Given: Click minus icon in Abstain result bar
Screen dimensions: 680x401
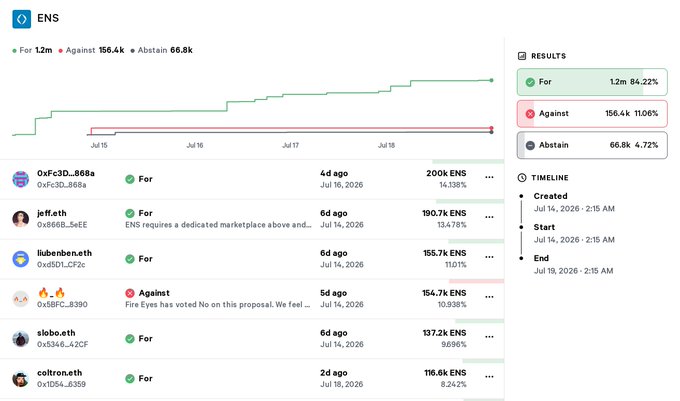Looking at the screenshot, I should point(530,145).
